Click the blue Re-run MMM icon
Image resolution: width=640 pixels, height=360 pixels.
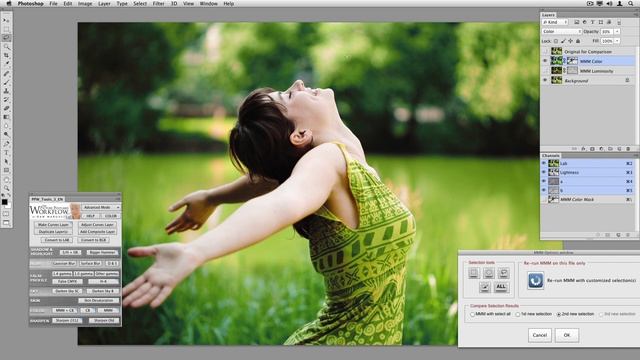pyautogui.click(x=535, y=281)
